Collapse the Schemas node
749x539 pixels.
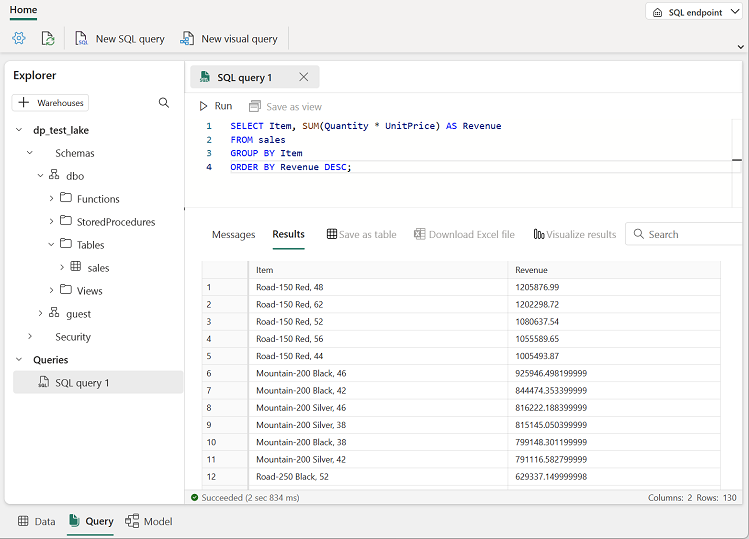(x=30, y=152)
